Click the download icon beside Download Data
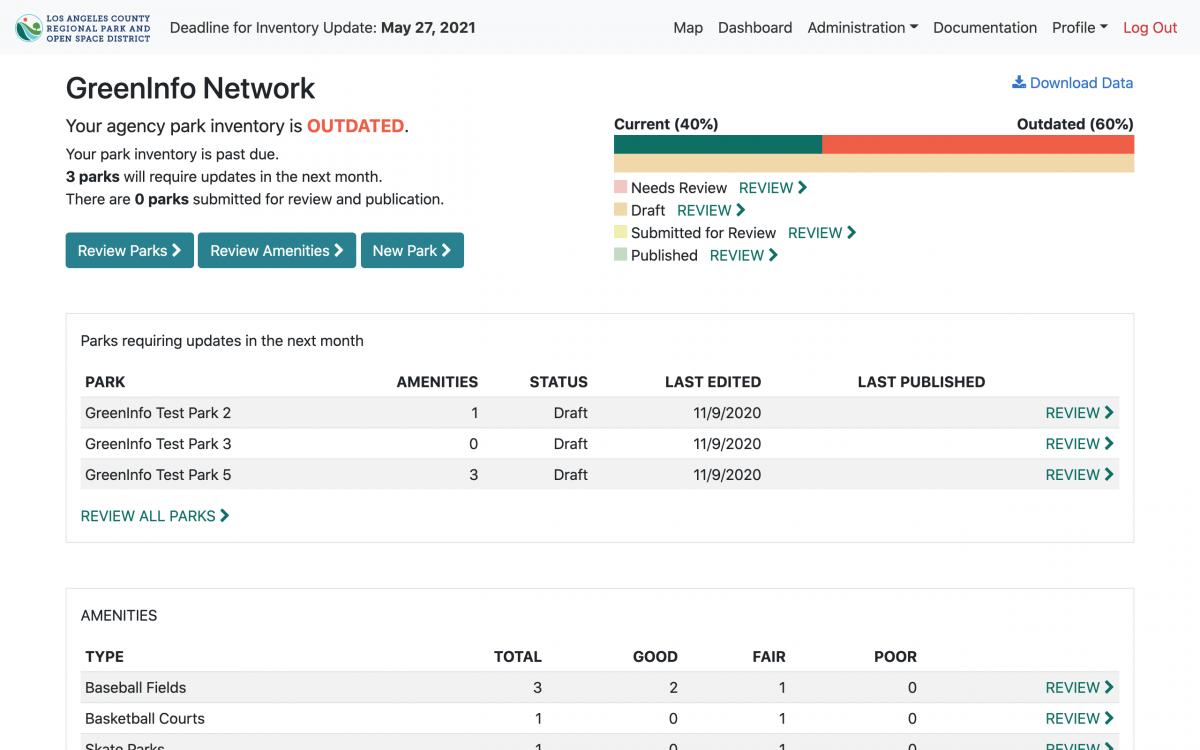This screenshot has width=1200, height=750. (1019, 83)
